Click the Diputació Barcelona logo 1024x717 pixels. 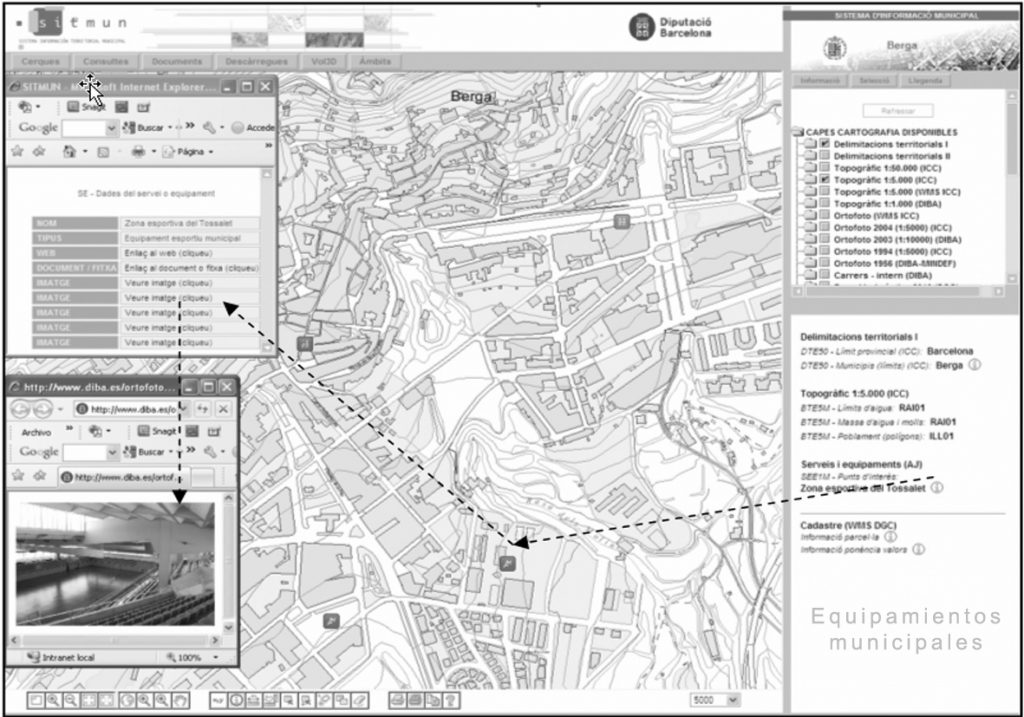click(670, 27)
